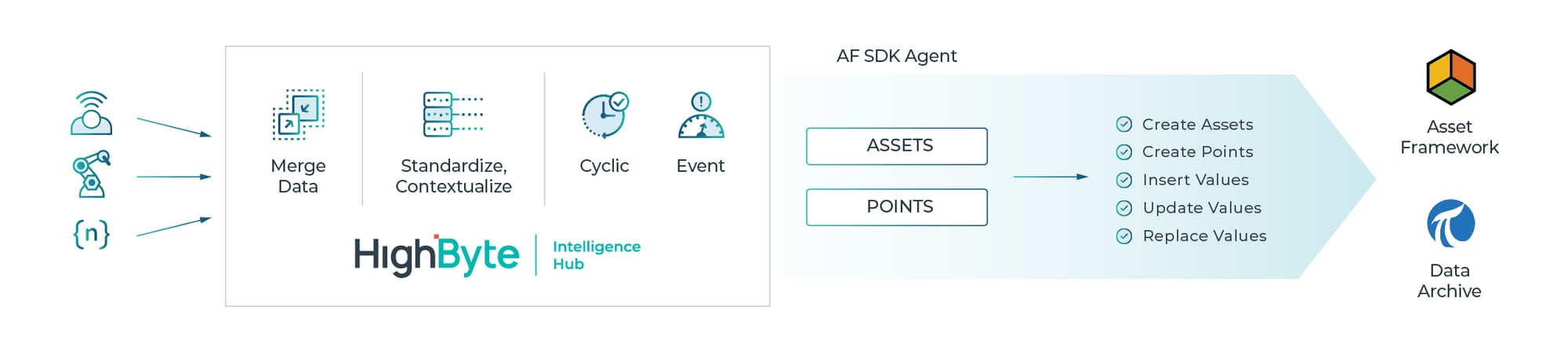Image resolution: width=1568 pixels, height=354 pixels.
Task: Click the curly braces n icon
Action: 92,234
